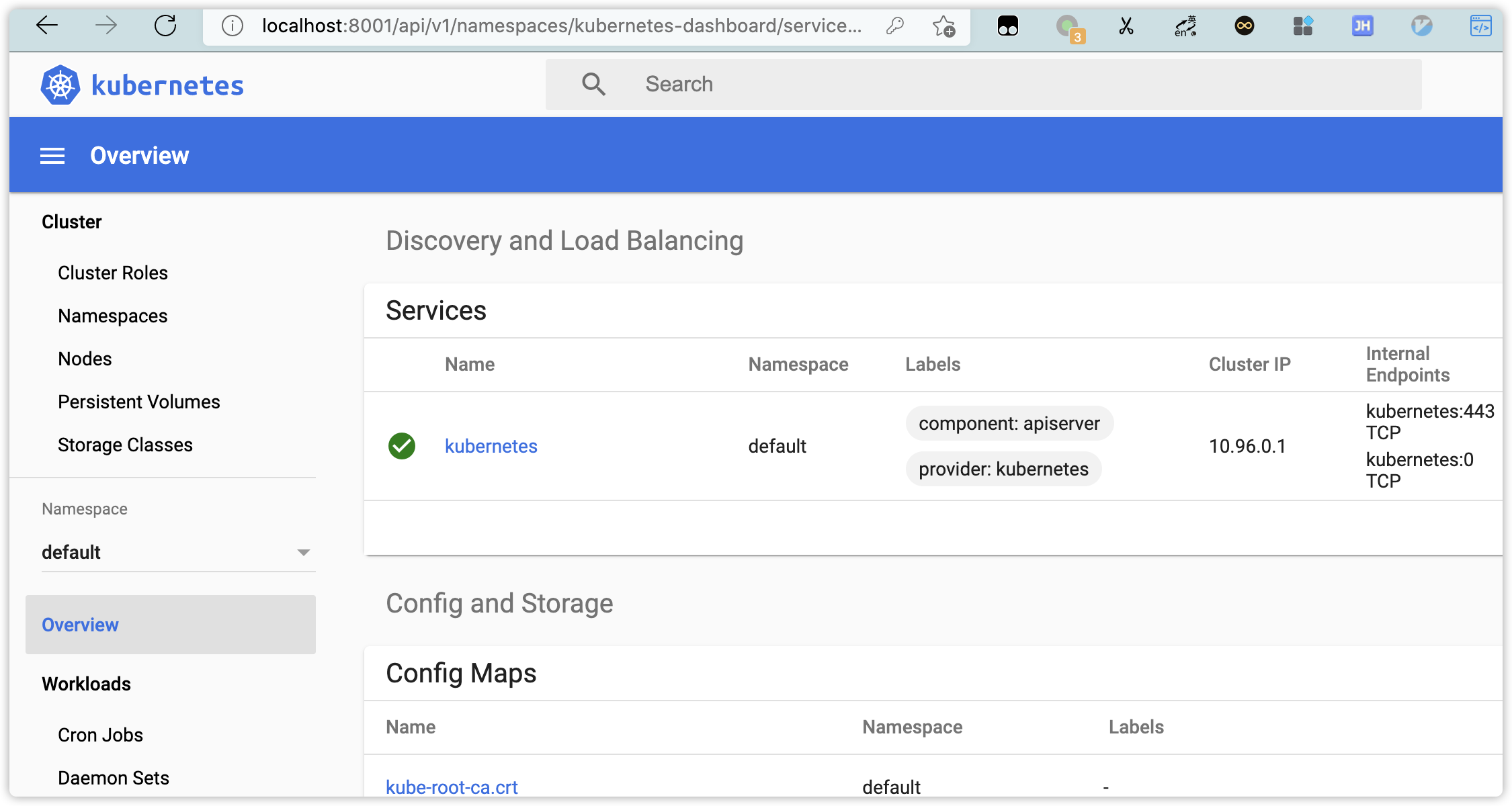Click the component: apiserver label chip
The image size is (1512, 806).
pos(1009,423)
